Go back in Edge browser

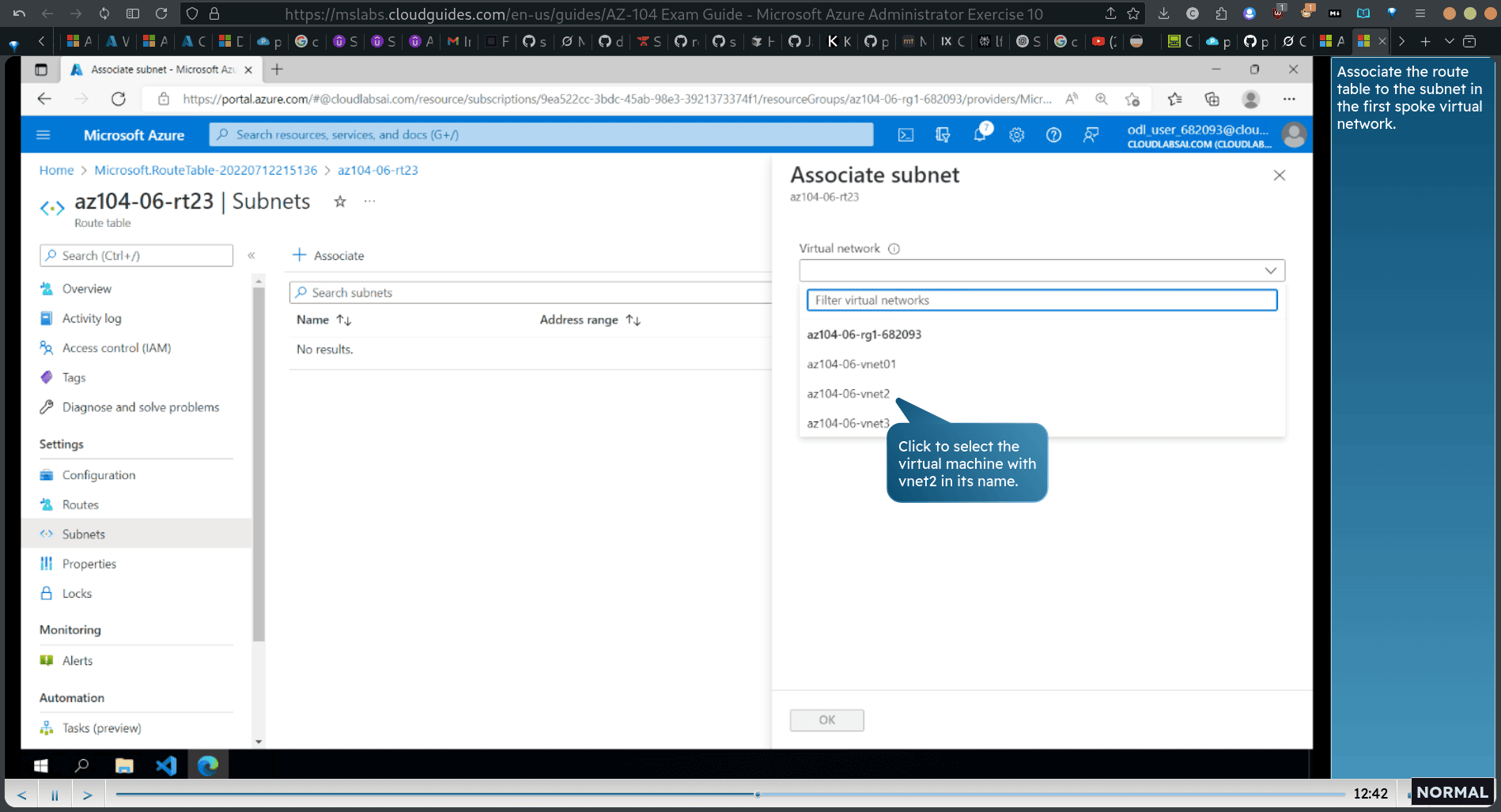[x=44, y=99]
